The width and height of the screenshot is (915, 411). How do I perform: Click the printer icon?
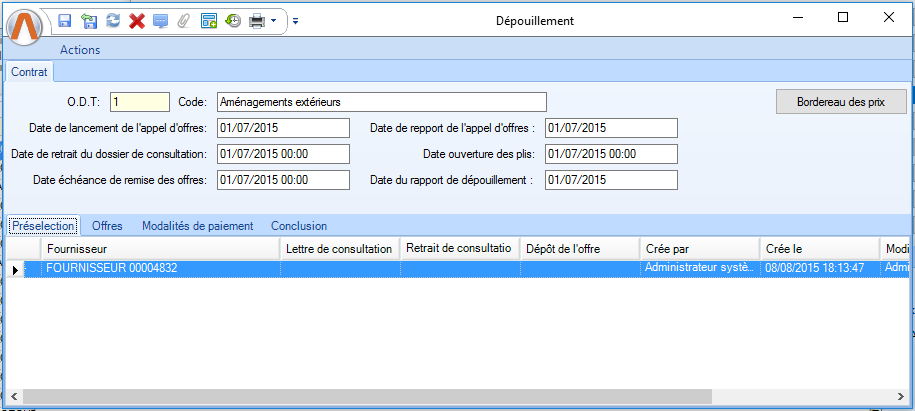click(256, 20)
